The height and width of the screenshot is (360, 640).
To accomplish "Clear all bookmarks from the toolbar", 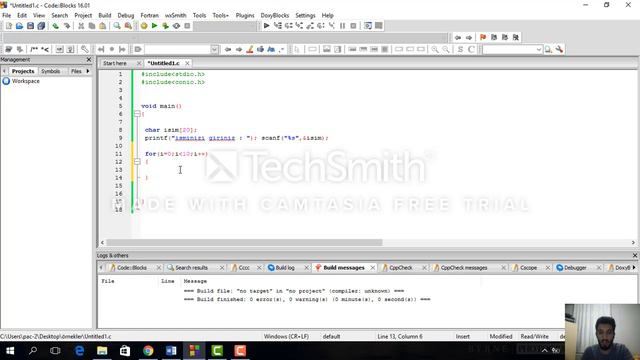I will (x=516, y=38).
